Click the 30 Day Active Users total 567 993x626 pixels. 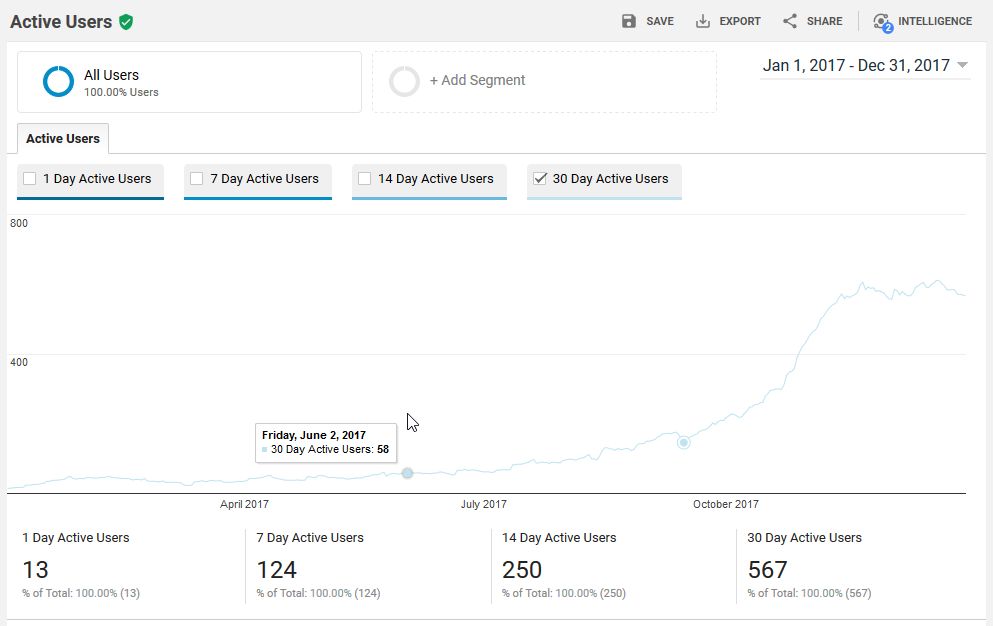767,570
